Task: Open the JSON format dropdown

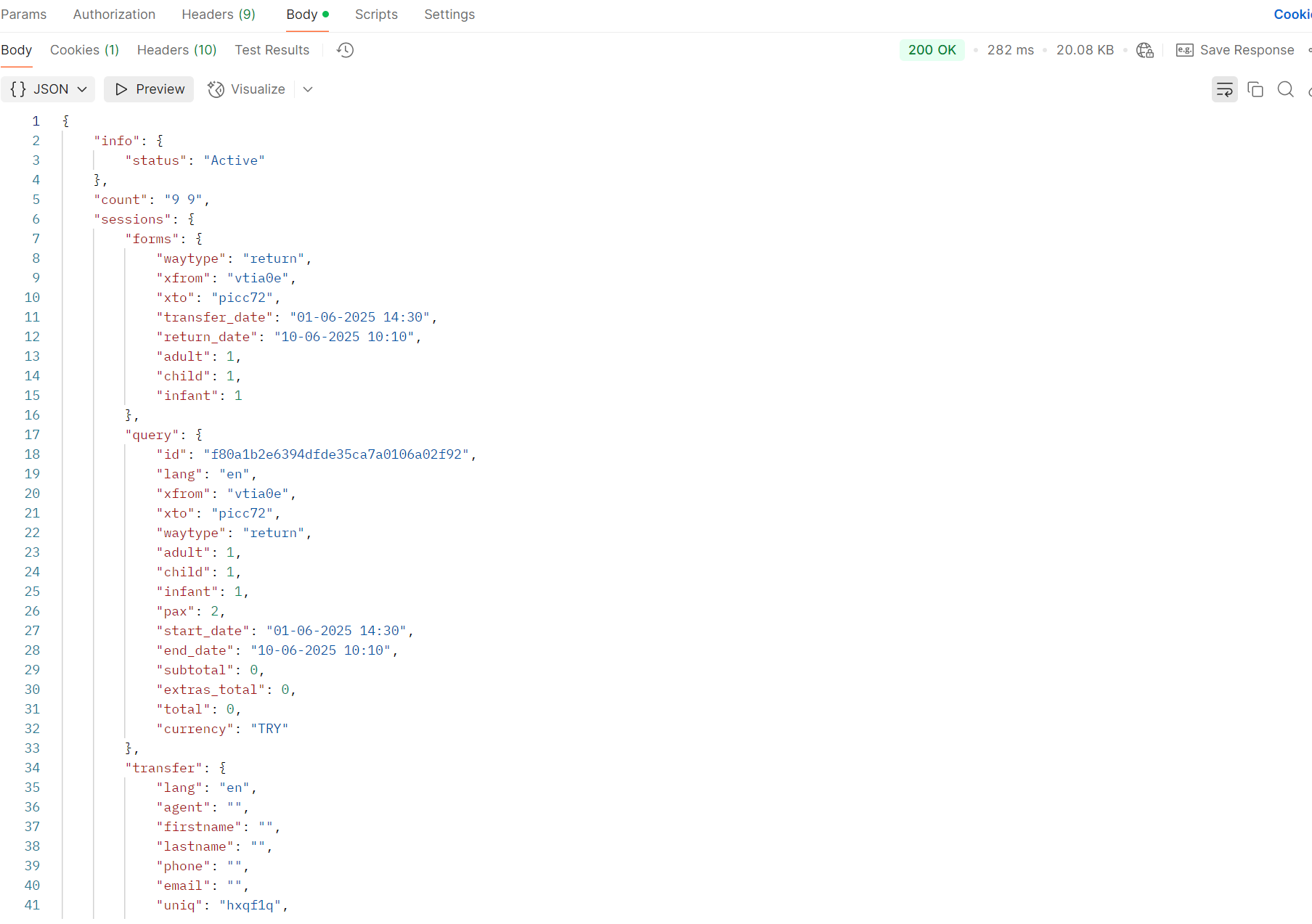Action: click(x=48, y=89)
